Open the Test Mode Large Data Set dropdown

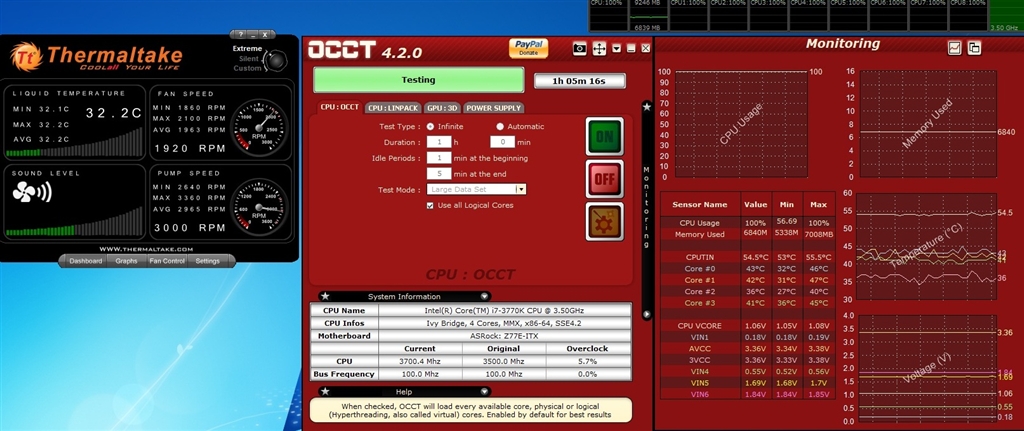coord(520,189)
